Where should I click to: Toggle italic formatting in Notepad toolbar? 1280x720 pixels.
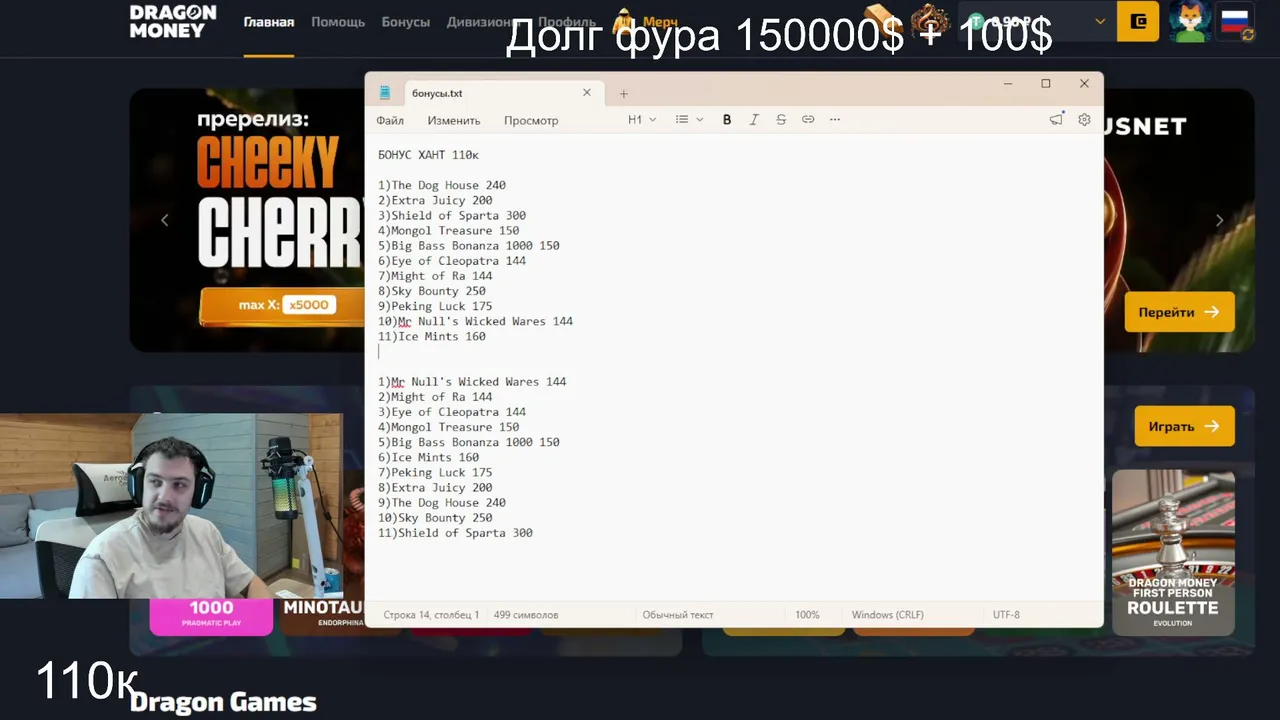pos(754,120)
